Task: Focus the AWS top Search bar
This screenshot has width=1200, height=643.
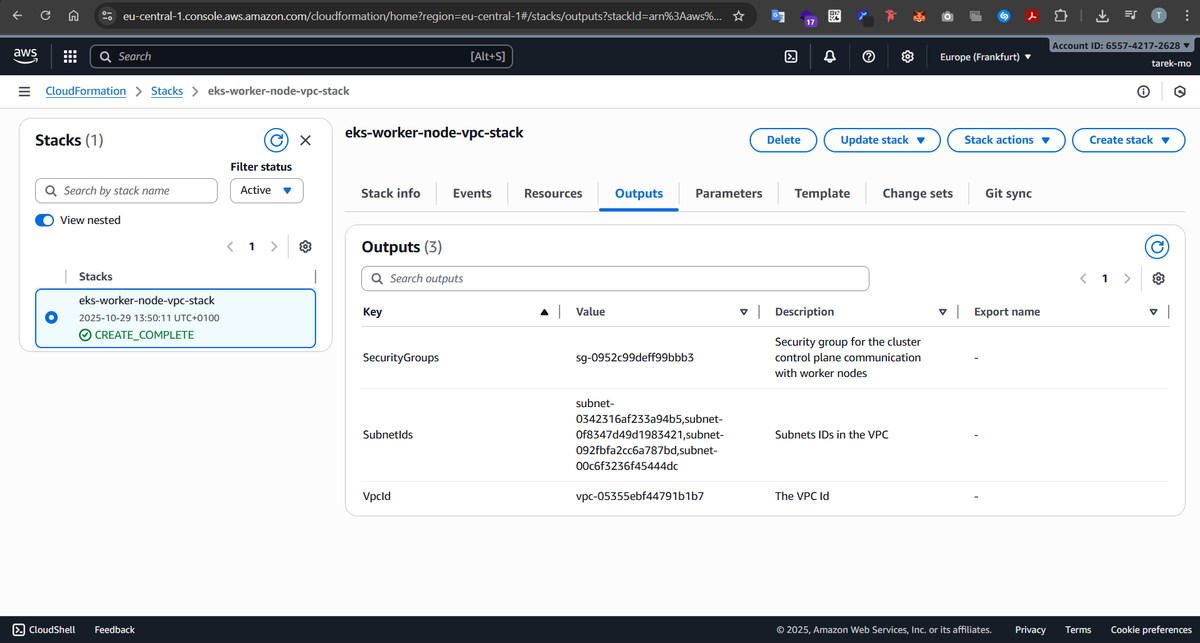Action: (x=301, y=57)
